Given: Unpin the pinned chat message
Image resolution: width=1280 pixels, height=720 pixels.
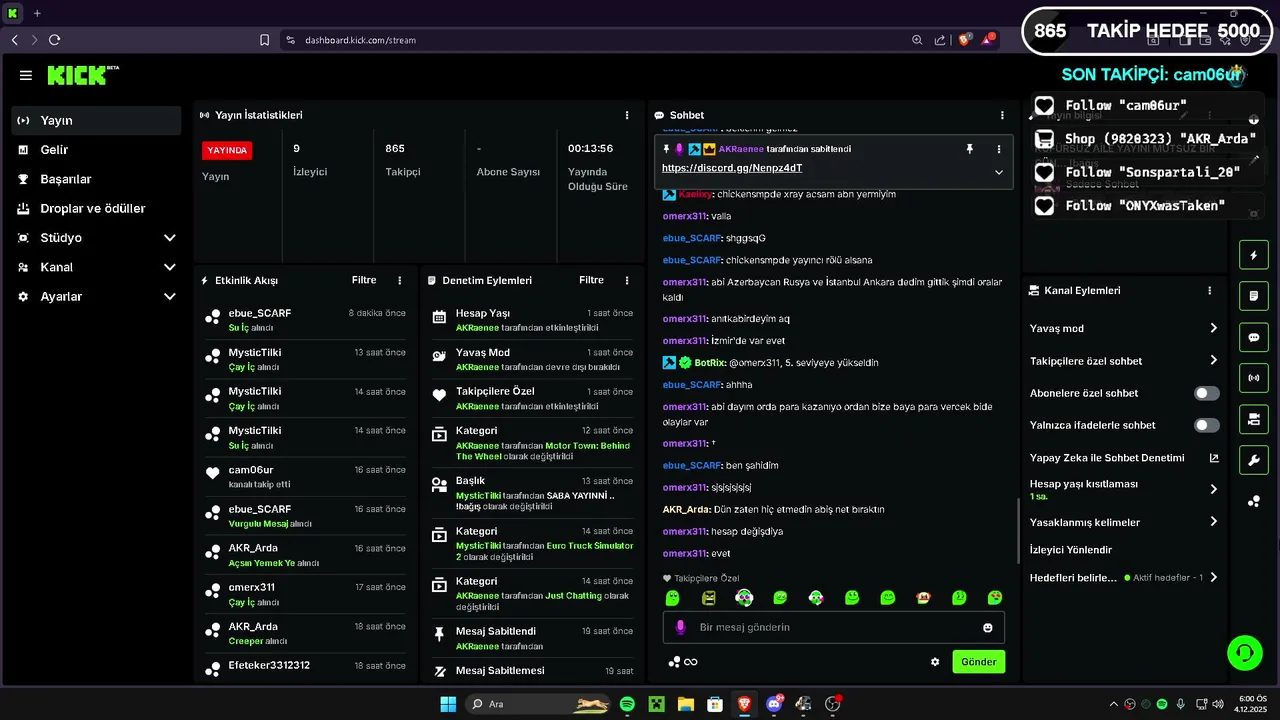Looking at the screenshot, I should coord(969,149).
